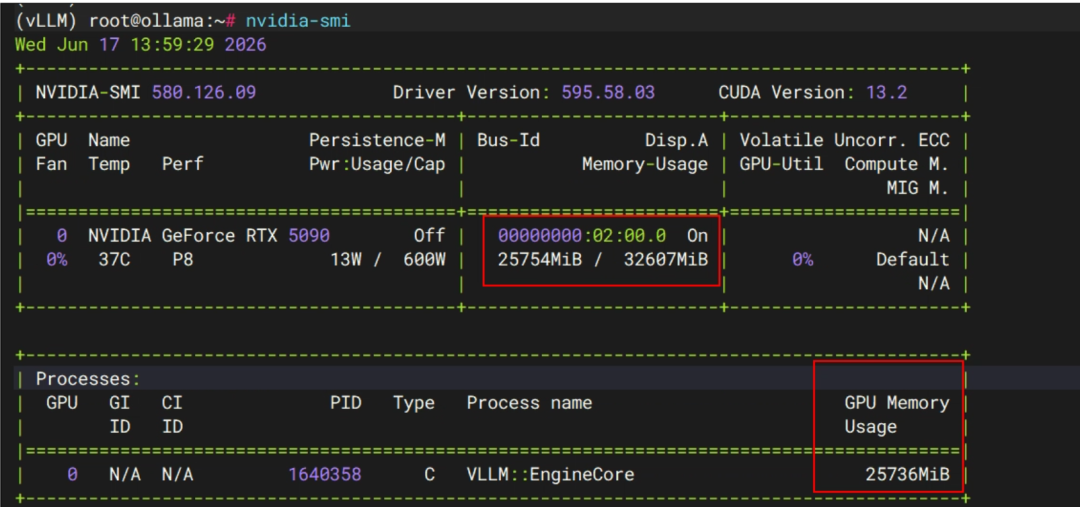The image size is (1080, 507).
Task: Click the process memory 25736MiB
Action: [908, 475]
